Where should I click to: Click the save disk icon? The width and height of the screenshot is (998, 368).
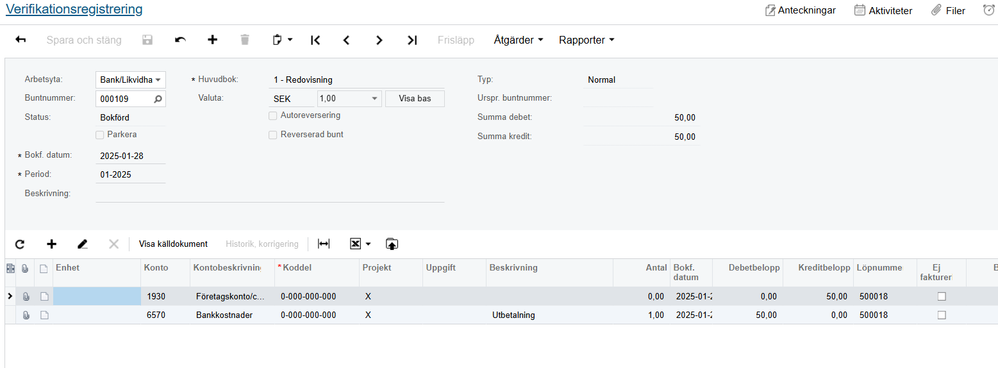click(x=147, y=39)
